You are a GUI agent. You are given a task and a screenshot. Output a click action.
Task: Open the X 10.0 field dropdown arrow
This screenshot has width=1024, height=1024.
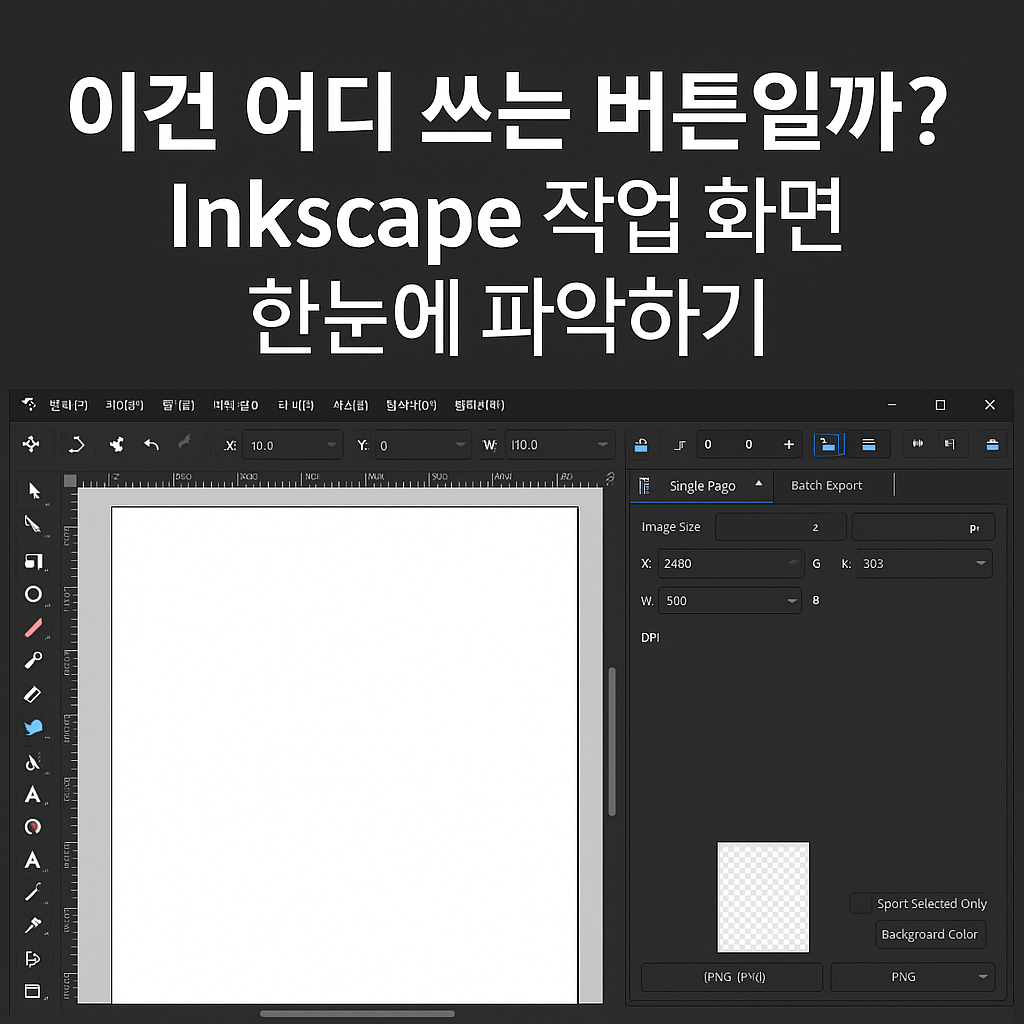click(x=331, y=445)
